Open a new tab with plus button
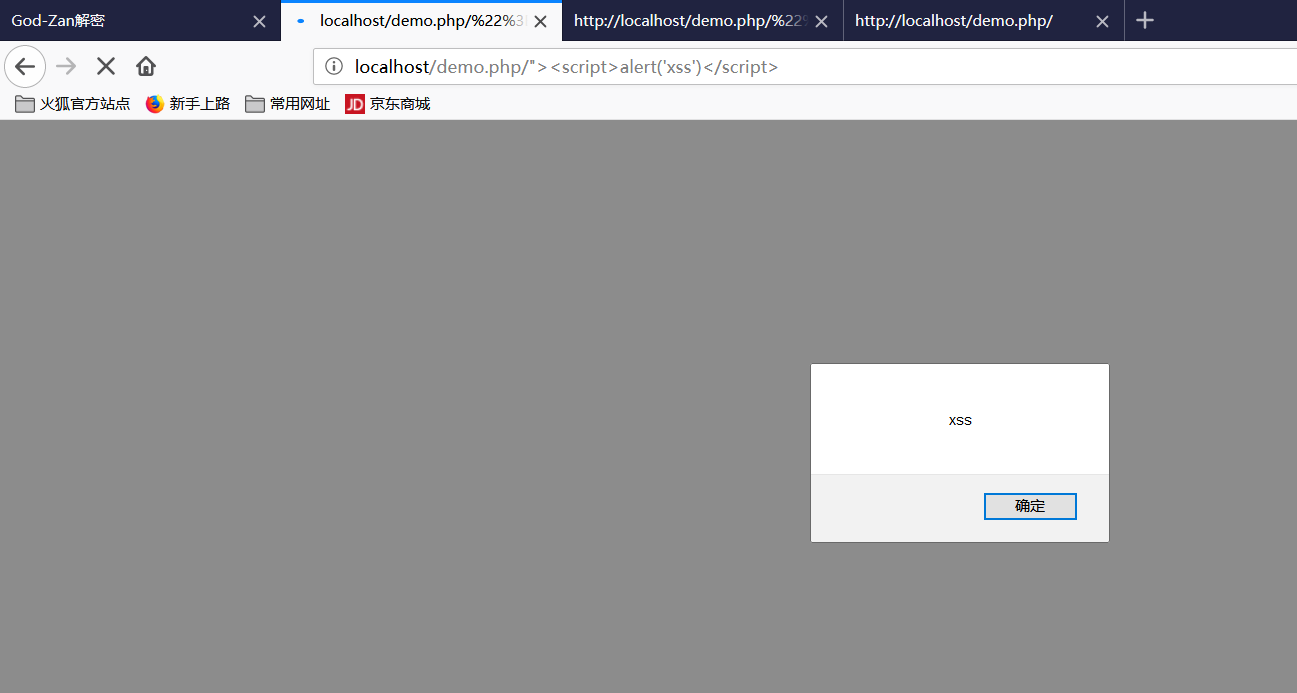This screenshot has height=693, width=1297. pyautogui.click(x=1146, y=21)
